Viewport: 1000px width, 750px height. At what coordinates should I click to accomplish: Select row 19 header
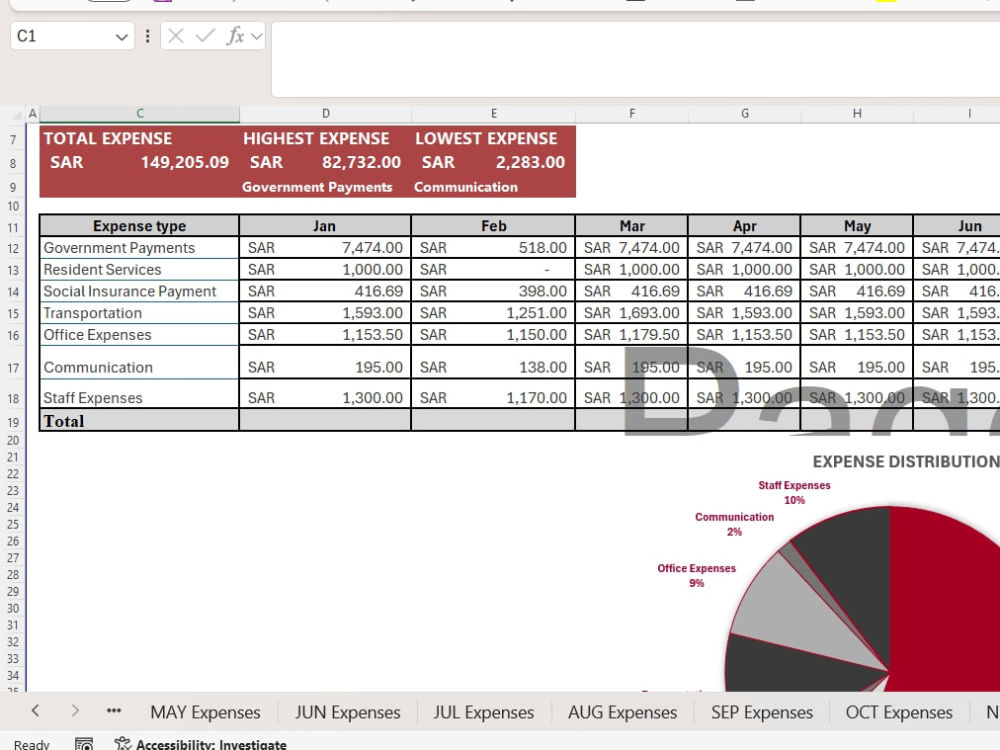tap(13, 422)
